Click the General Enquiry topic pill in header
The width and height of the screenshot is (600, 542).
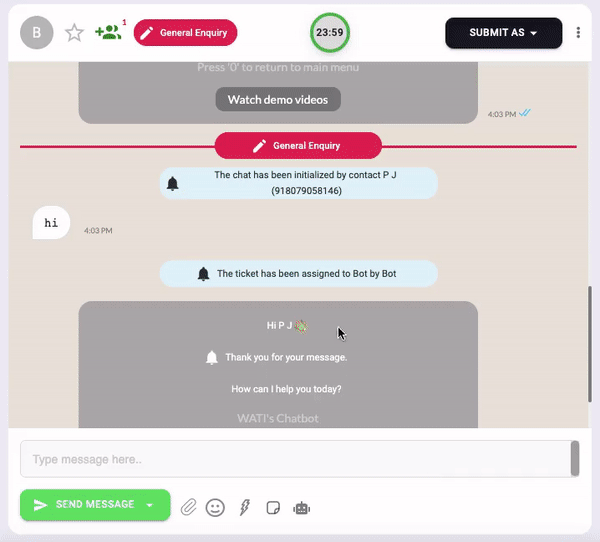(186, 33)
